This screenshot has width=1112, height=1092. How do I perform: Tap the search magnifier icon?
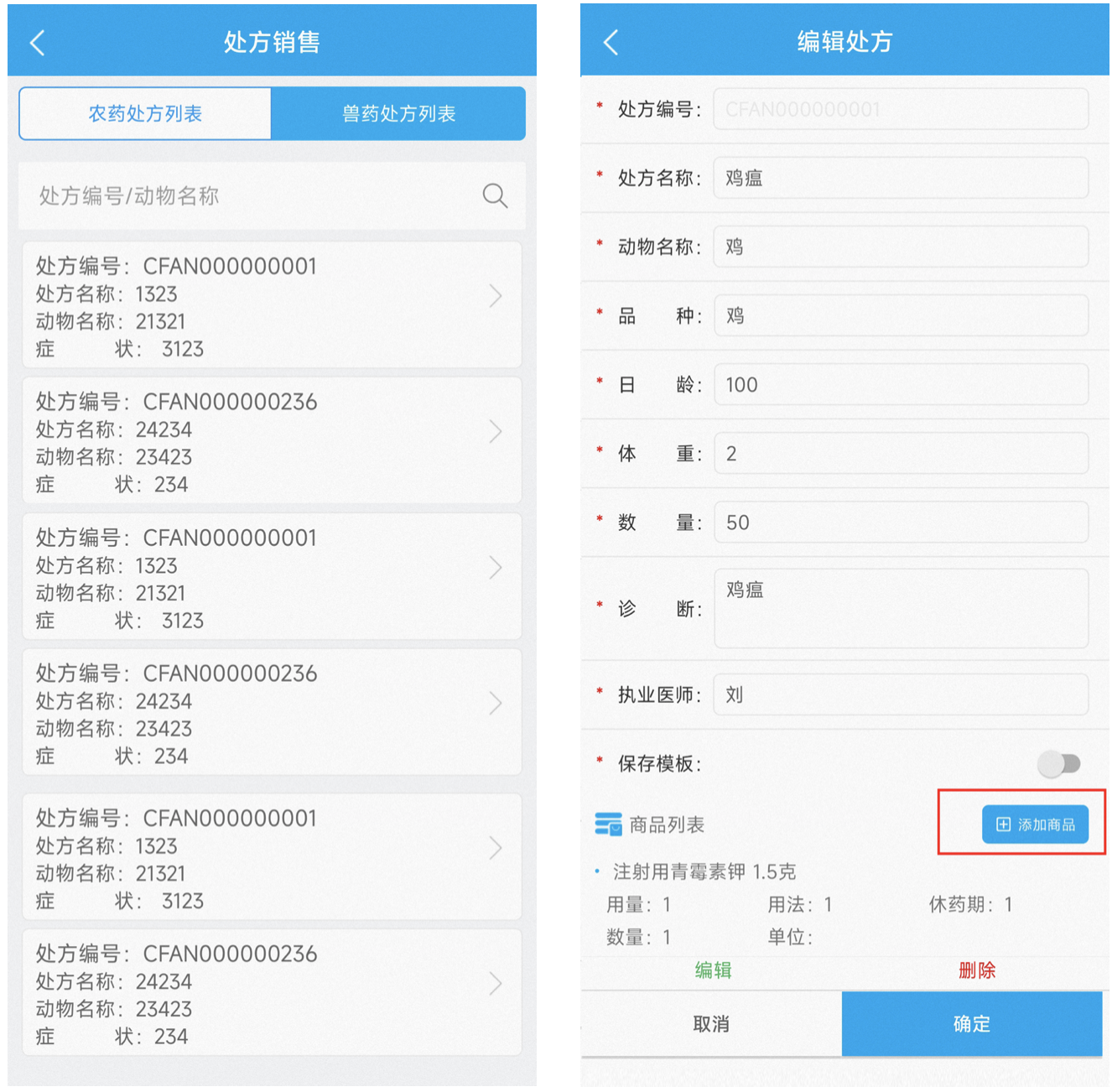point(495,195)
